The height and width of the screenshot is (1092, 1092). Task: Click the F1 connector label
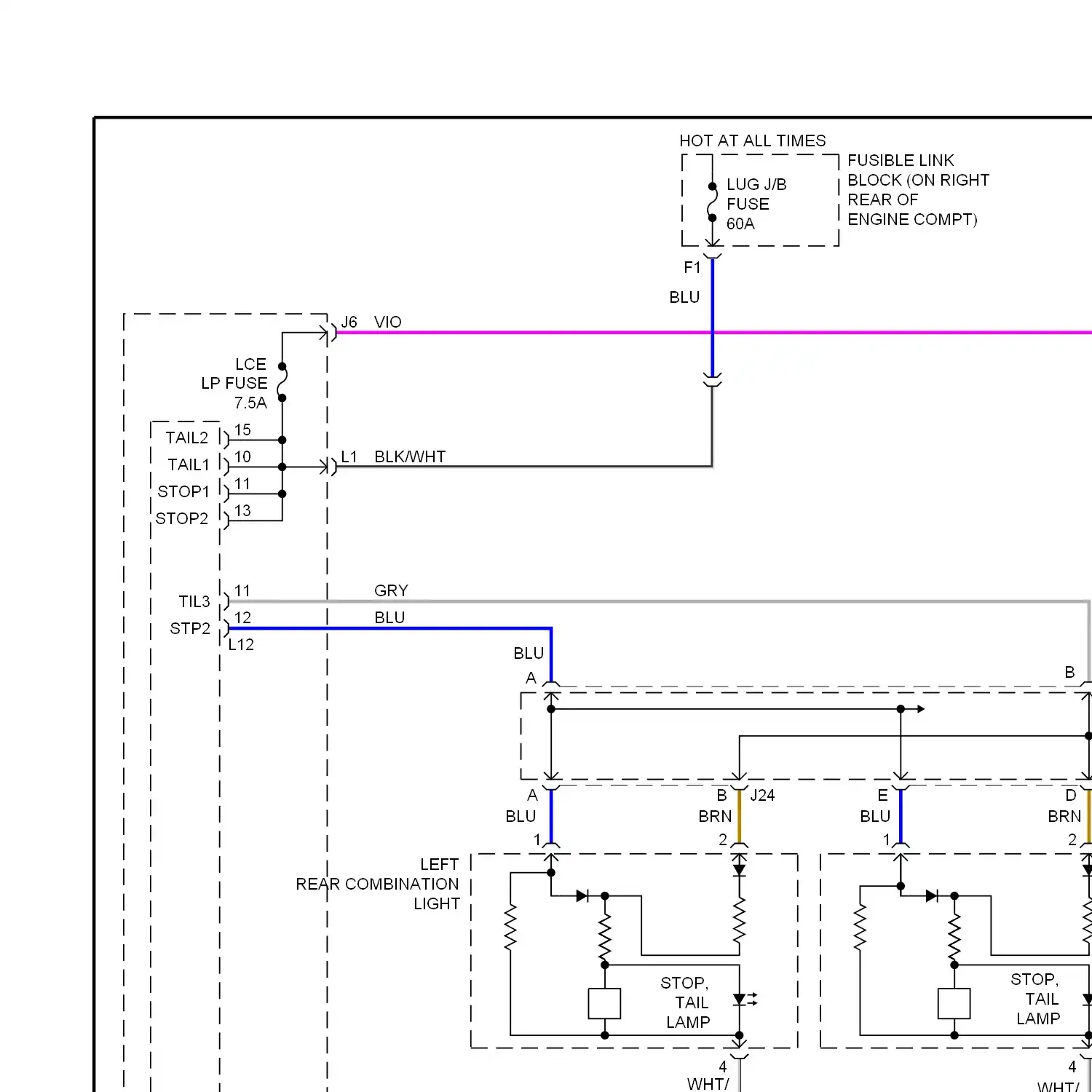click(x=692, y=268)
